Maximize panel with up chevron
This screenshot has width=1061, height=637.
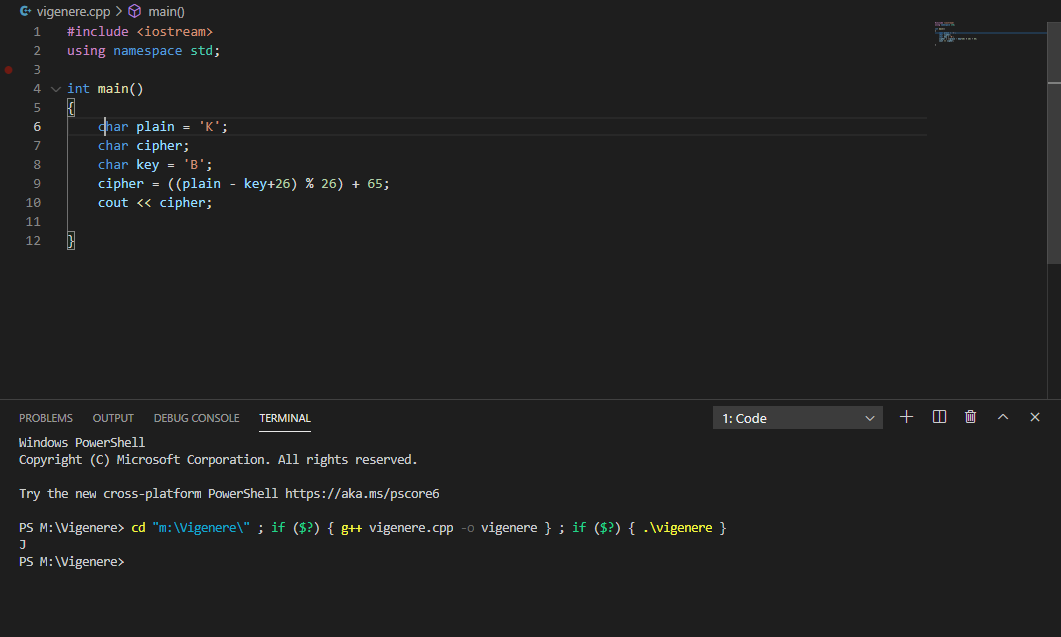click(x=1003, y=417)
